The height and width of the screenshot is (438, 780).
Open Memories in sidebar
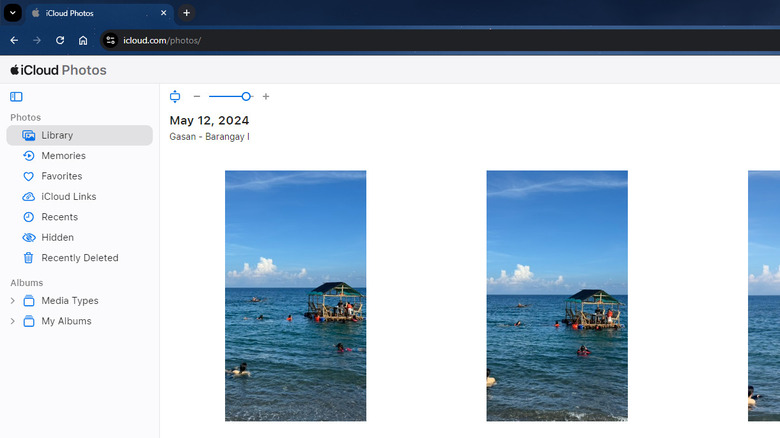pyautogui.click(x=63, y=156)
